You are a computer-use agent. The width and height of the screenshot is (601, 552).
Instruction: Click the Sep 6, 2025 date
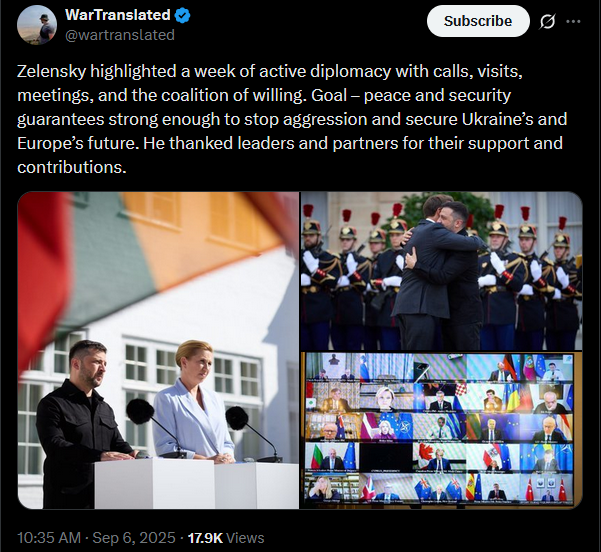pos(134,538)
